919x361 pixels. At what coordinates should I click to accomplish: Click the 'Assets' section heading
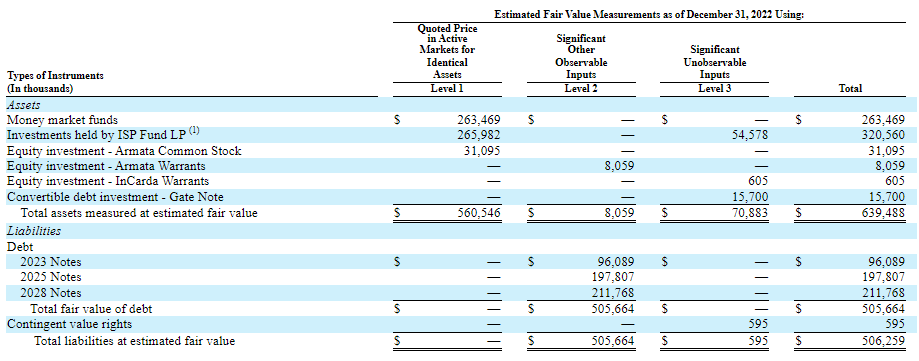[23, 105]
